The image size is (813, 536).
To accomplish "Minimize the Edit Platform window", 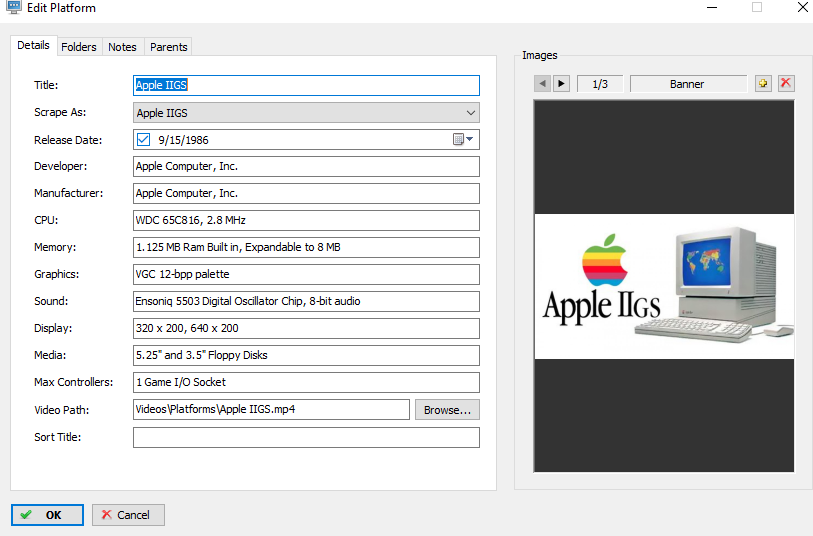I will [712, 7].
